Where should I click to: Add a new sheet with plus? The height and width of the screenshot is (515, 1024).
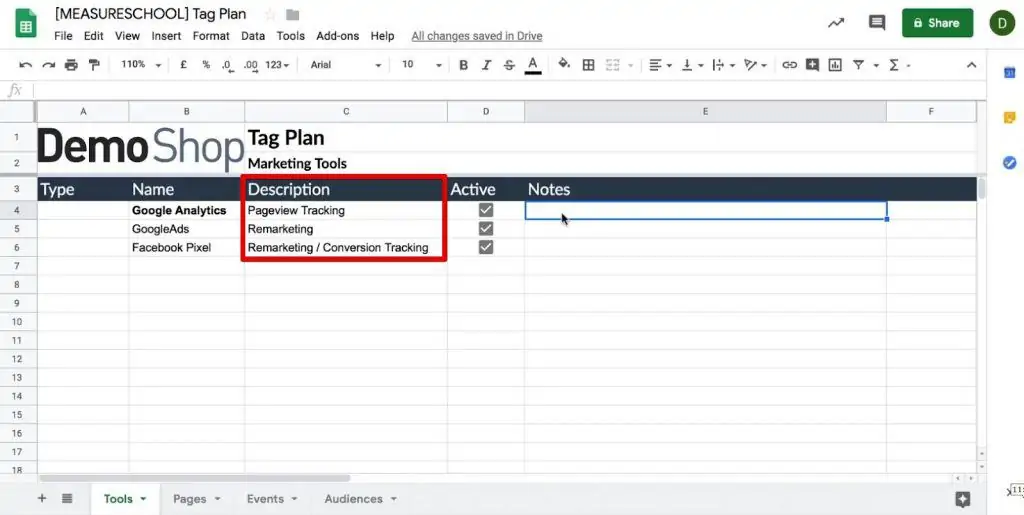click(42, 499)
